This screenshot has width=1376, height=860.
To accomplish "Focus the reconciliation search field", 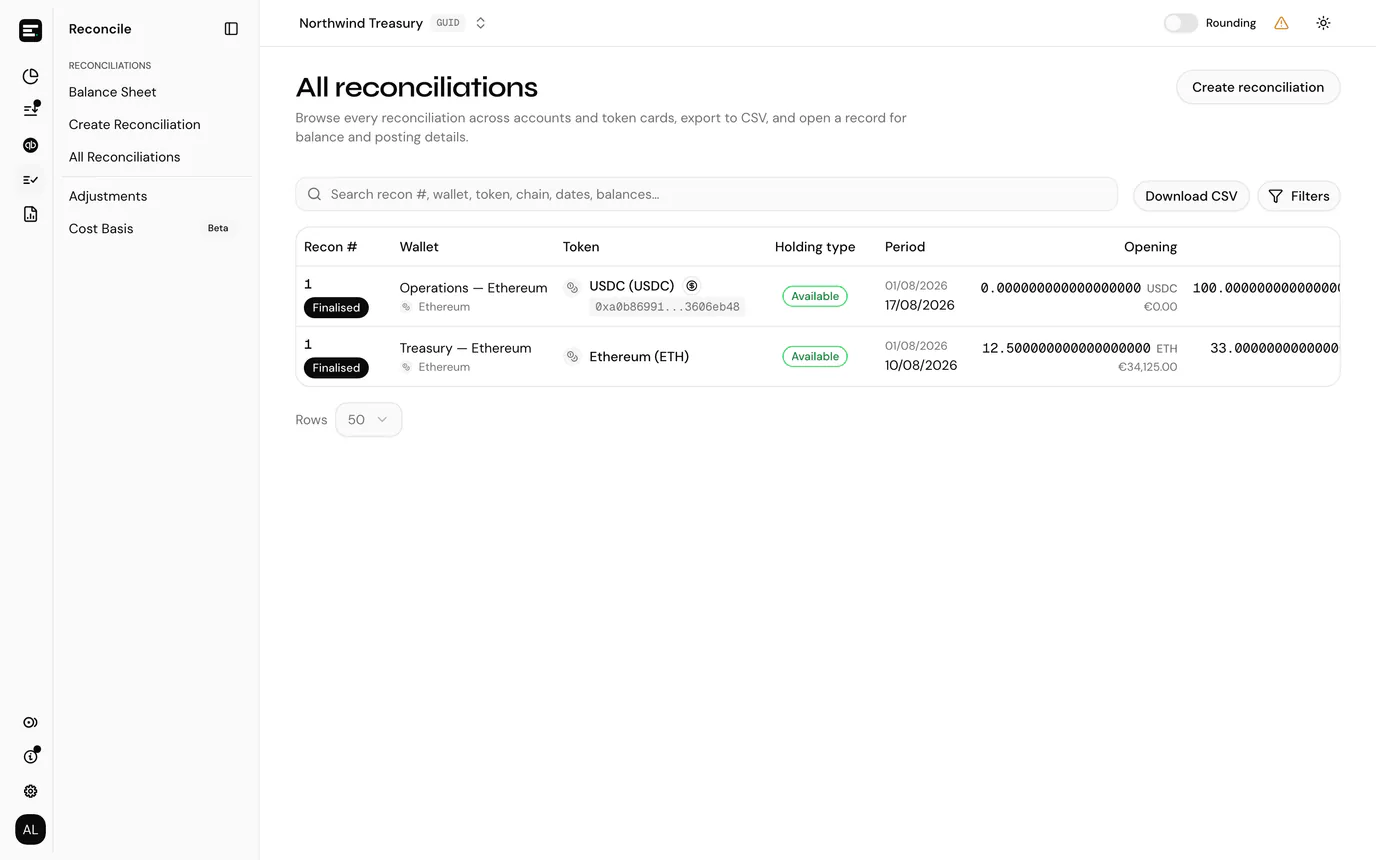I will pos(706,194).
